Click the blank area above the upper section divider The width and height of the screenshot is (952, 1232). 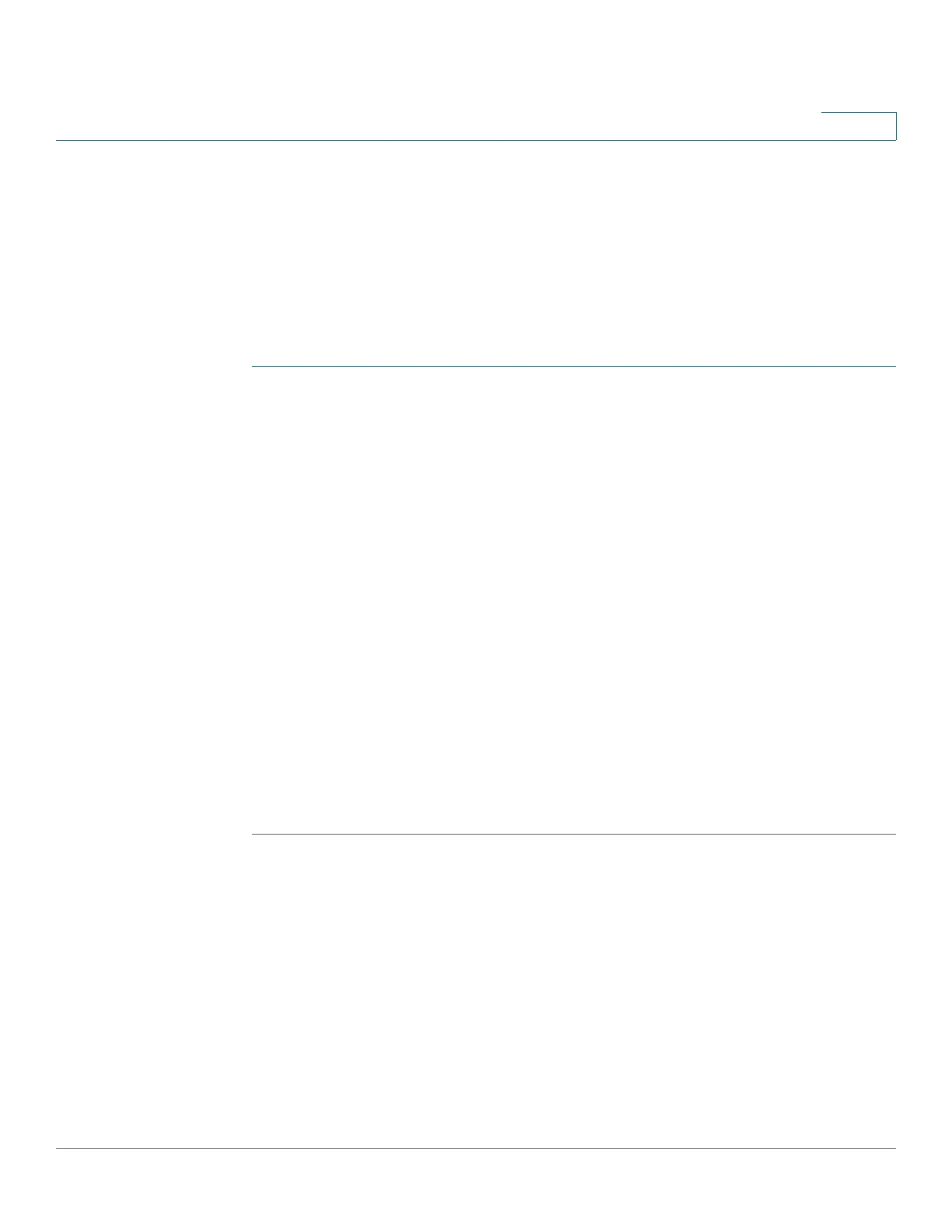point(574,253)
